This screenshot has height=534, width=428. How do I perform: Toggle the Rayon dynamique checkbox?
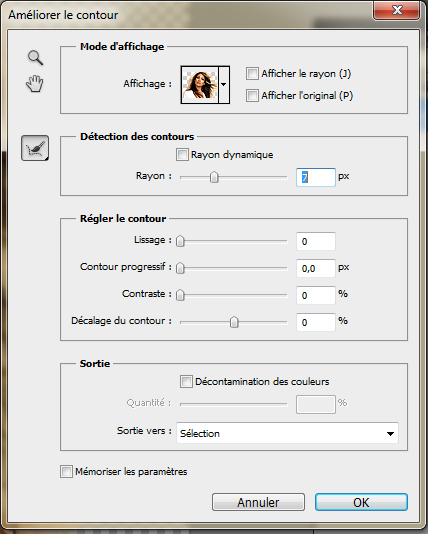(x=182, y=155)
